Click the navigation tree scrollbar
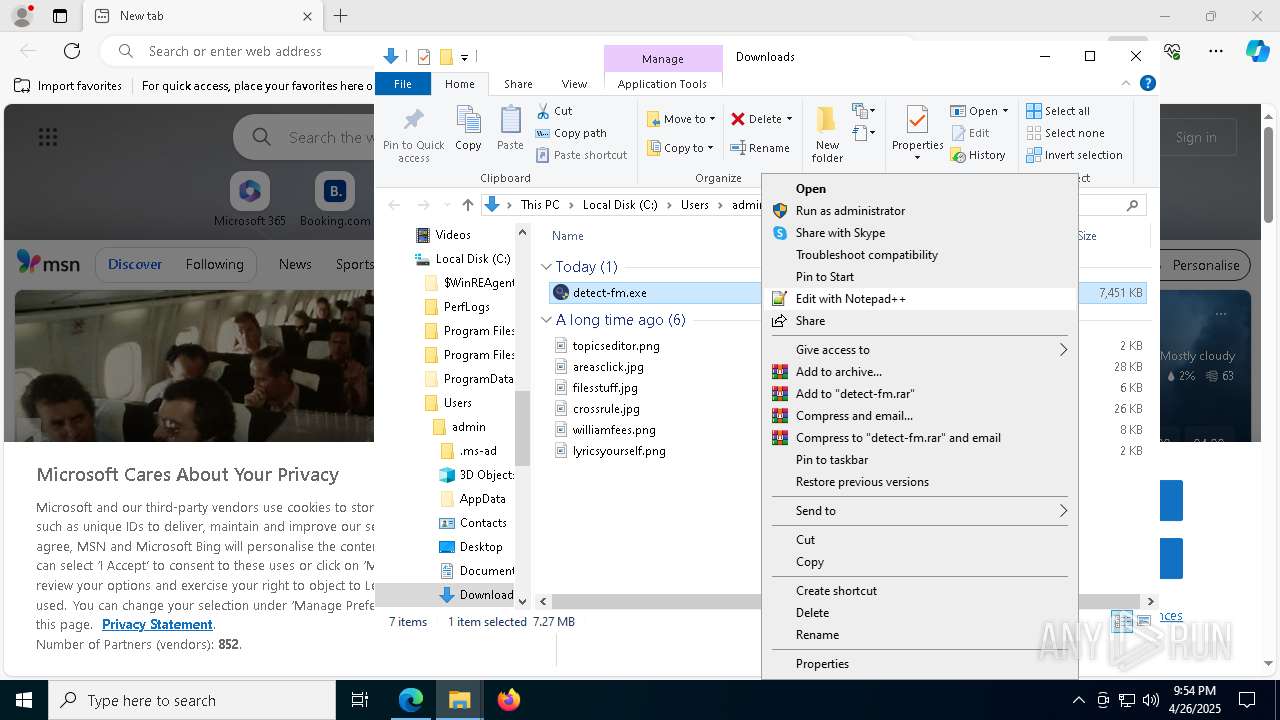The image size is (1280, 720). pyautogui.click(x=522, y=428)
